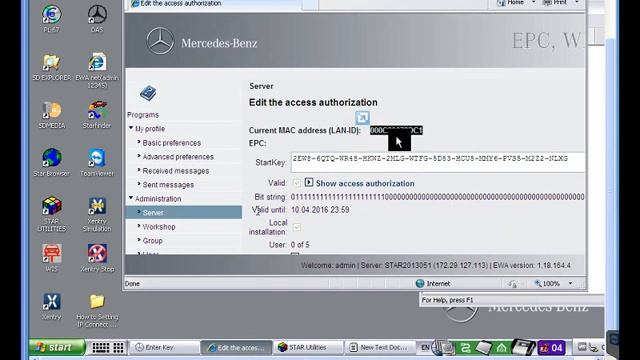The width and height of the screenshot is (640, 360).
Task: Launch the Xentry Stop shortcut
Action: (x=97, y=258)
